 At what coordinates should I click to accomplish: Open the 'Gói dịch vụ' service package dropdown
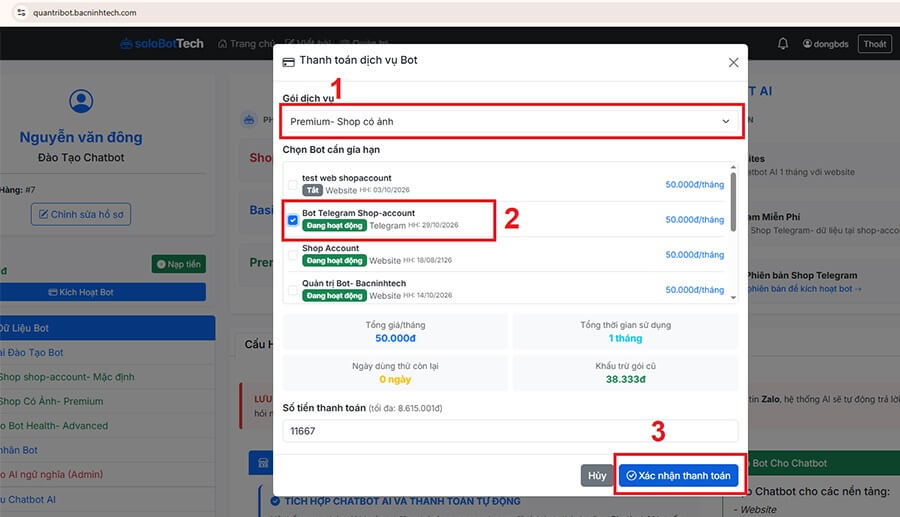tap(510, 122)
